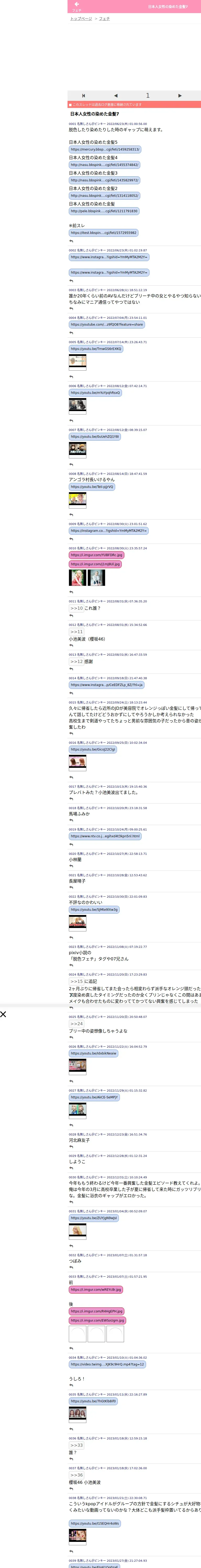Viewport: 201px width, 1568px height.
Task: Reply arrow icon on post 0005
Action: coord(71,377)
